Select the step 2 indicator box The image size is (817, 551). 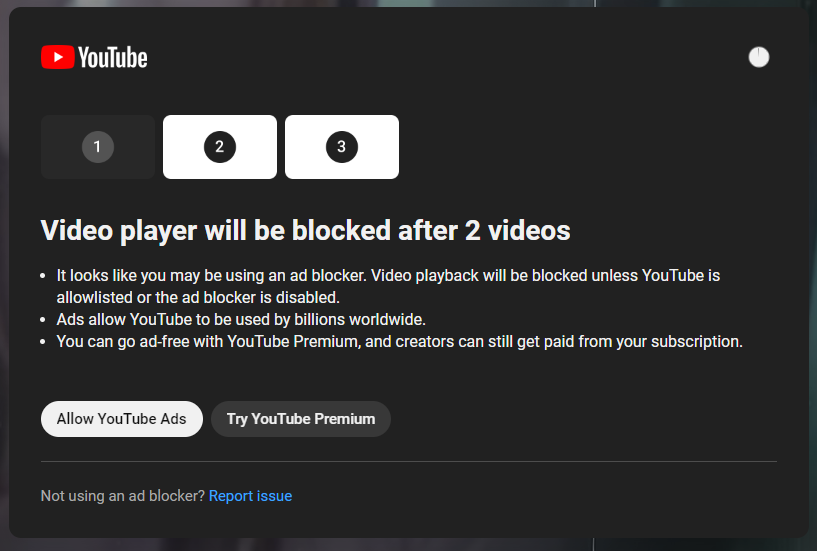[220, 147]
